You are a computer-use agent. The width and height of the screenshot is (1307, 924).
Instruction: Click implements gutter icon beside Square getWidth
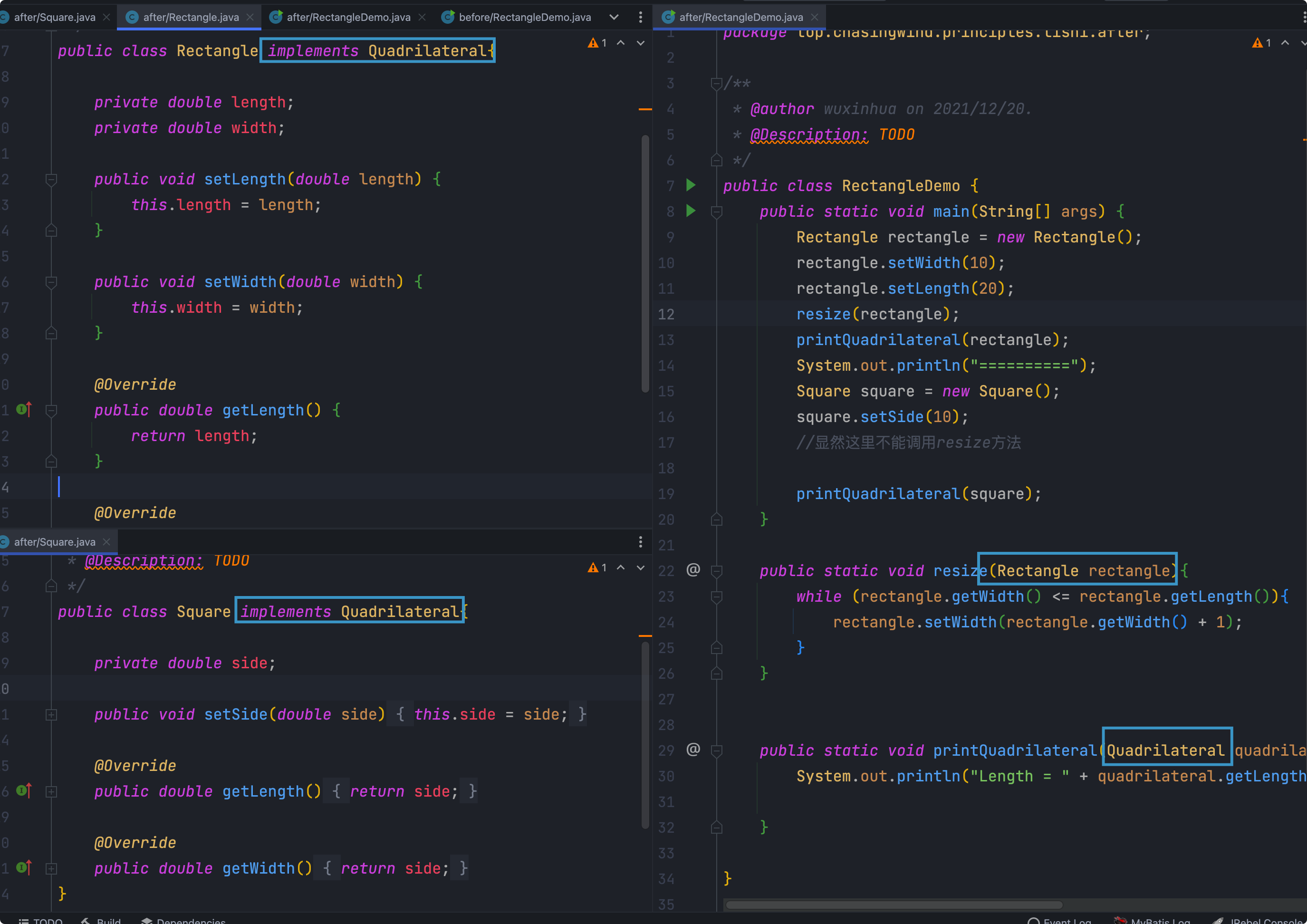click(x=24, y=867)
